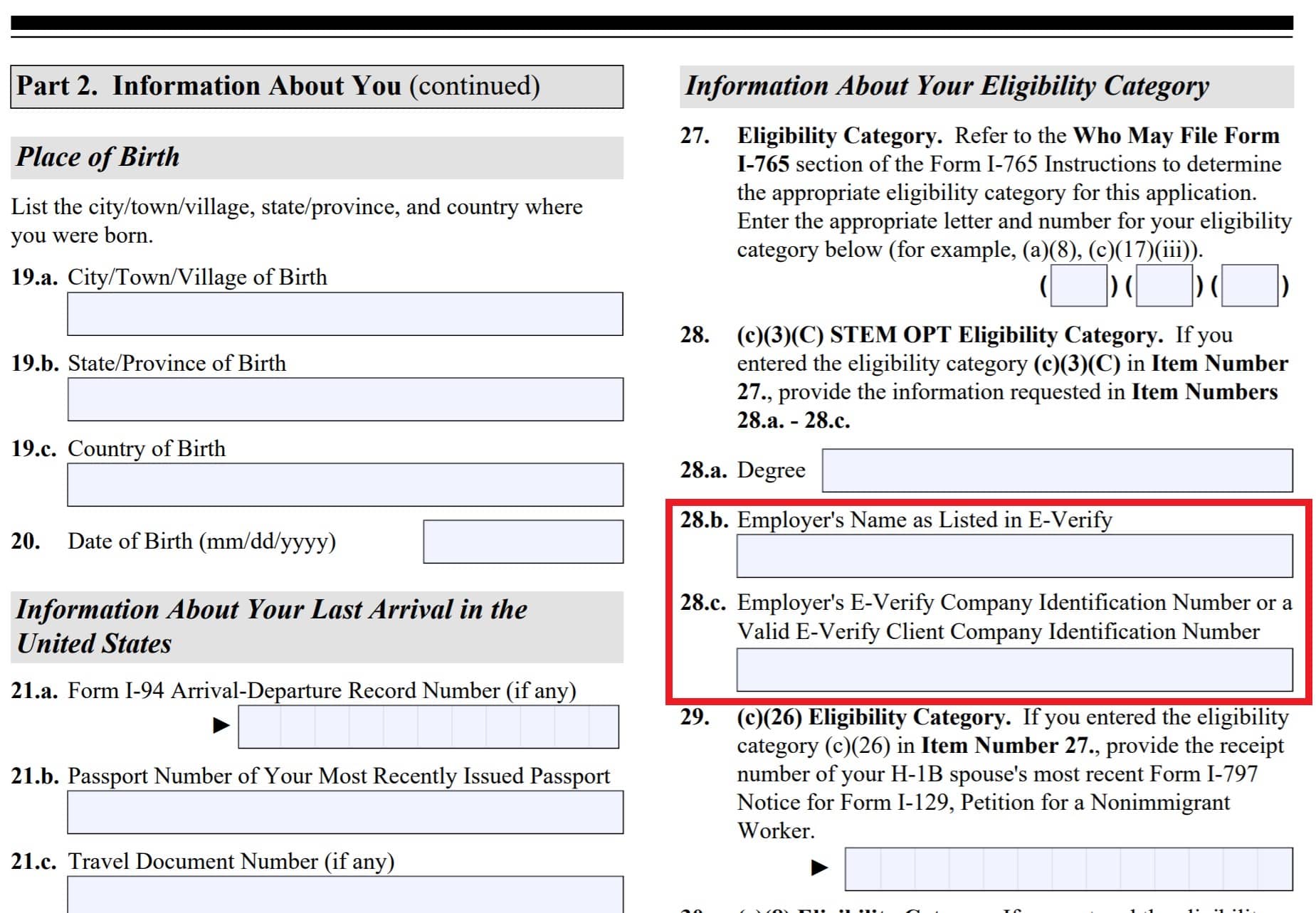Click the '(c)(3)(C) STEM OPT Eligibility Category' text

950,335
